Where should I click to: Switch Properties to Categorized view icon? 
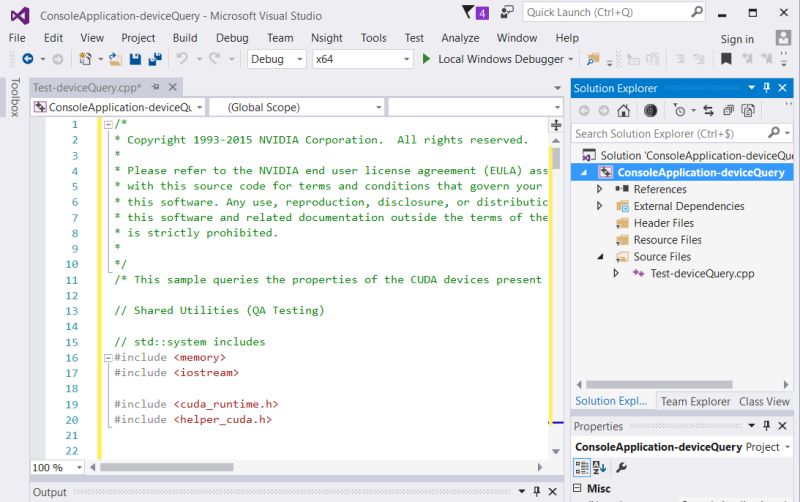click(582, 467)
